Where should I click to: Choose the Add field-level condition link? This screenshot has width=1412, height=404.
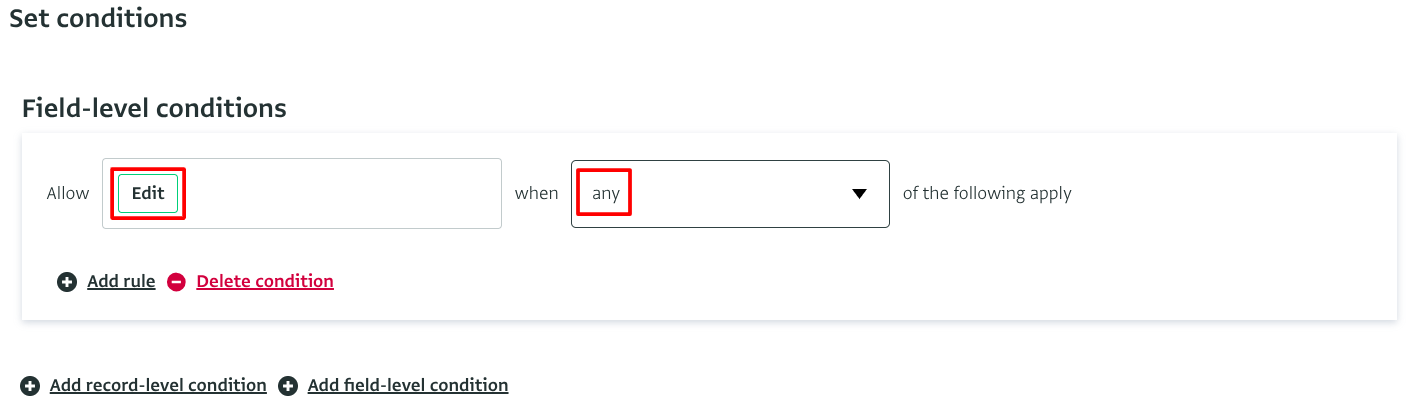pos(408,385)
